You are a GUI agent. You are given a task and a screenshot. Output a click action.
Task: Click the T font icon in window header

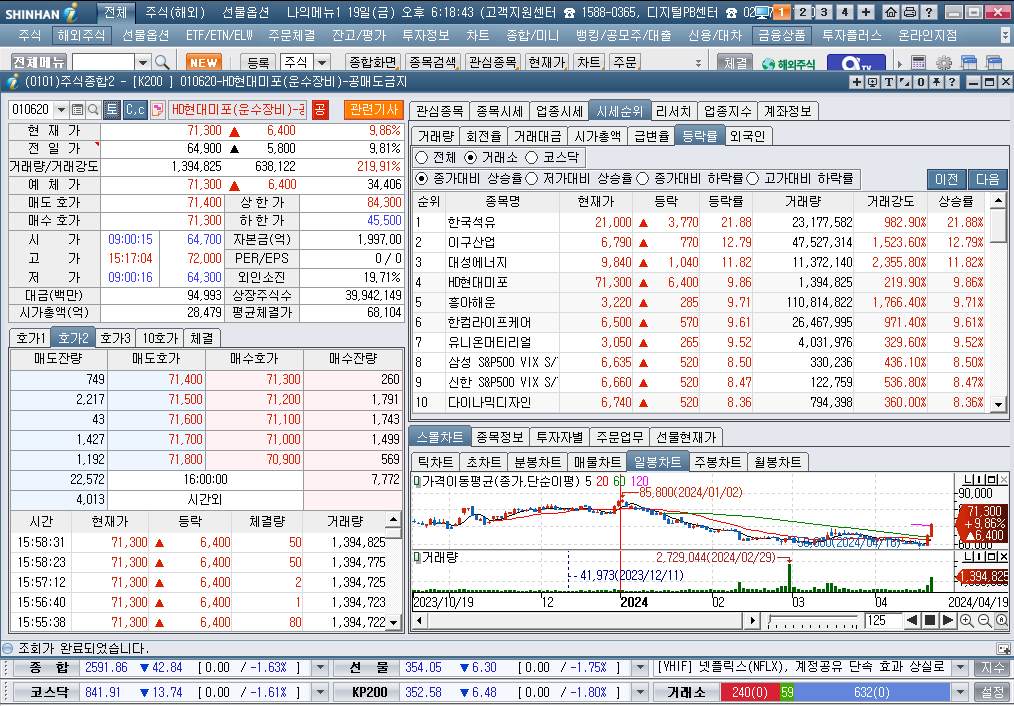(889, 82)
